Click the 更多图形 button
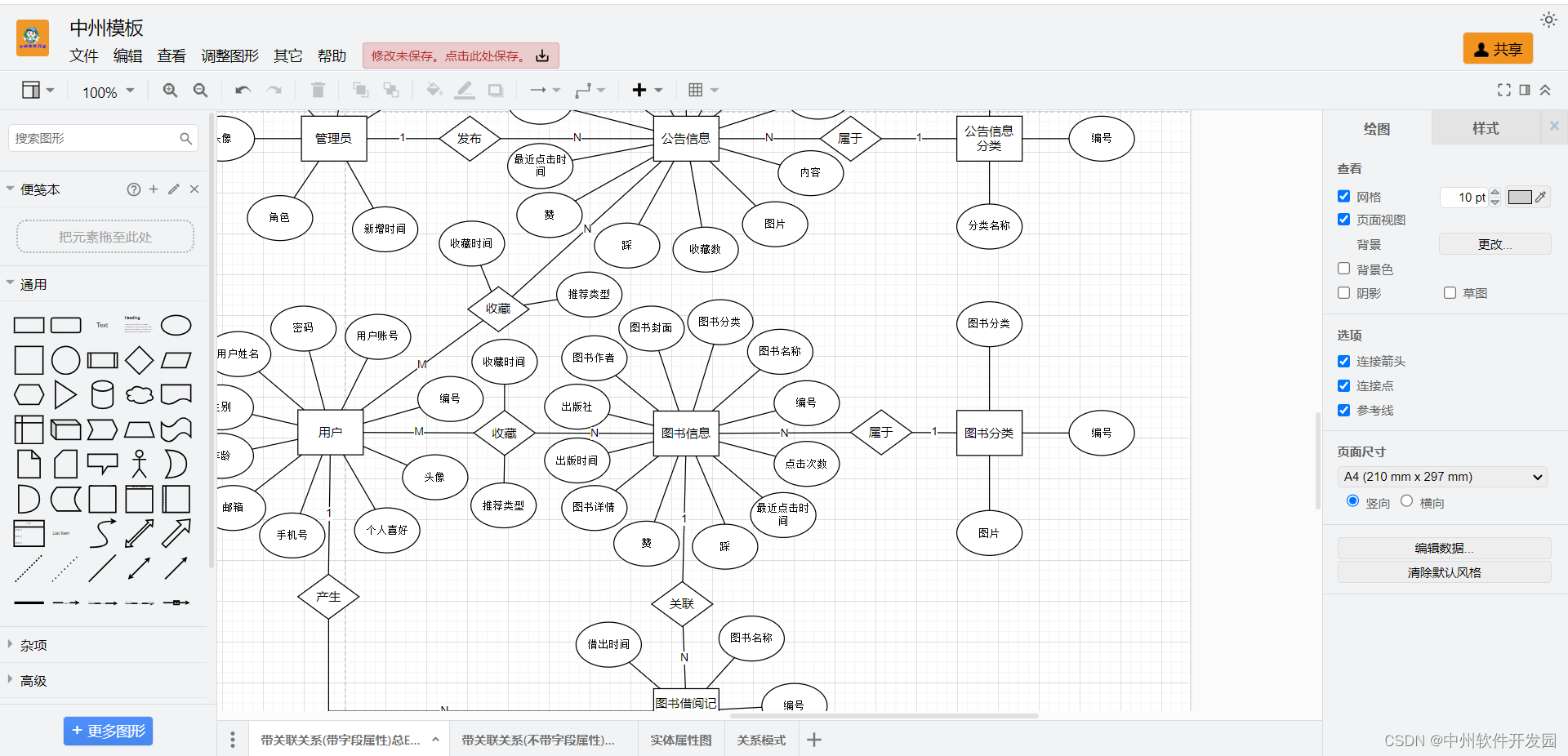This screenshot has width=1568, height=756. [x=108, y=731]
